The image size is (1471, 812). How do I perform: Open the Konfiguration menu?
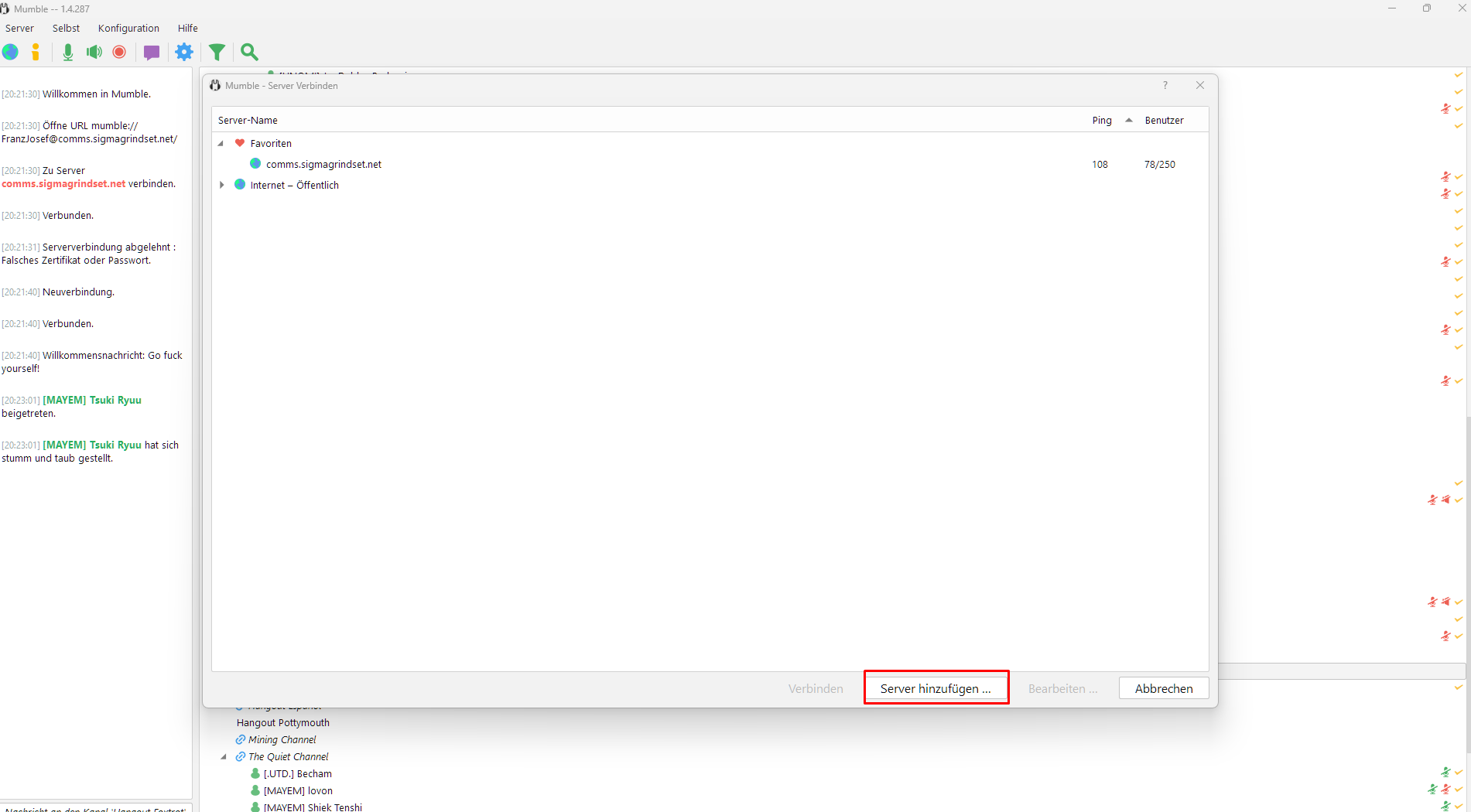(x=128, y=28)
